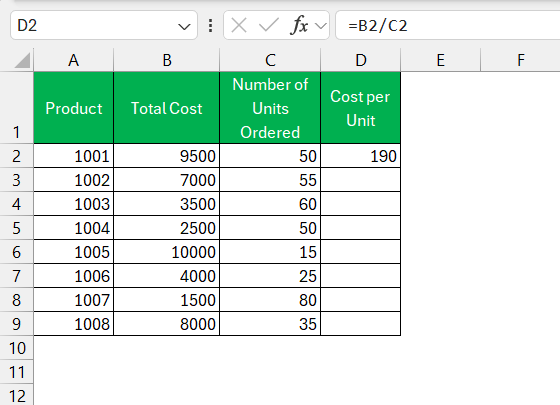The width and height of the screenshot is (560, 405).
Task: Select cell containing 10000
Action: 166,252
